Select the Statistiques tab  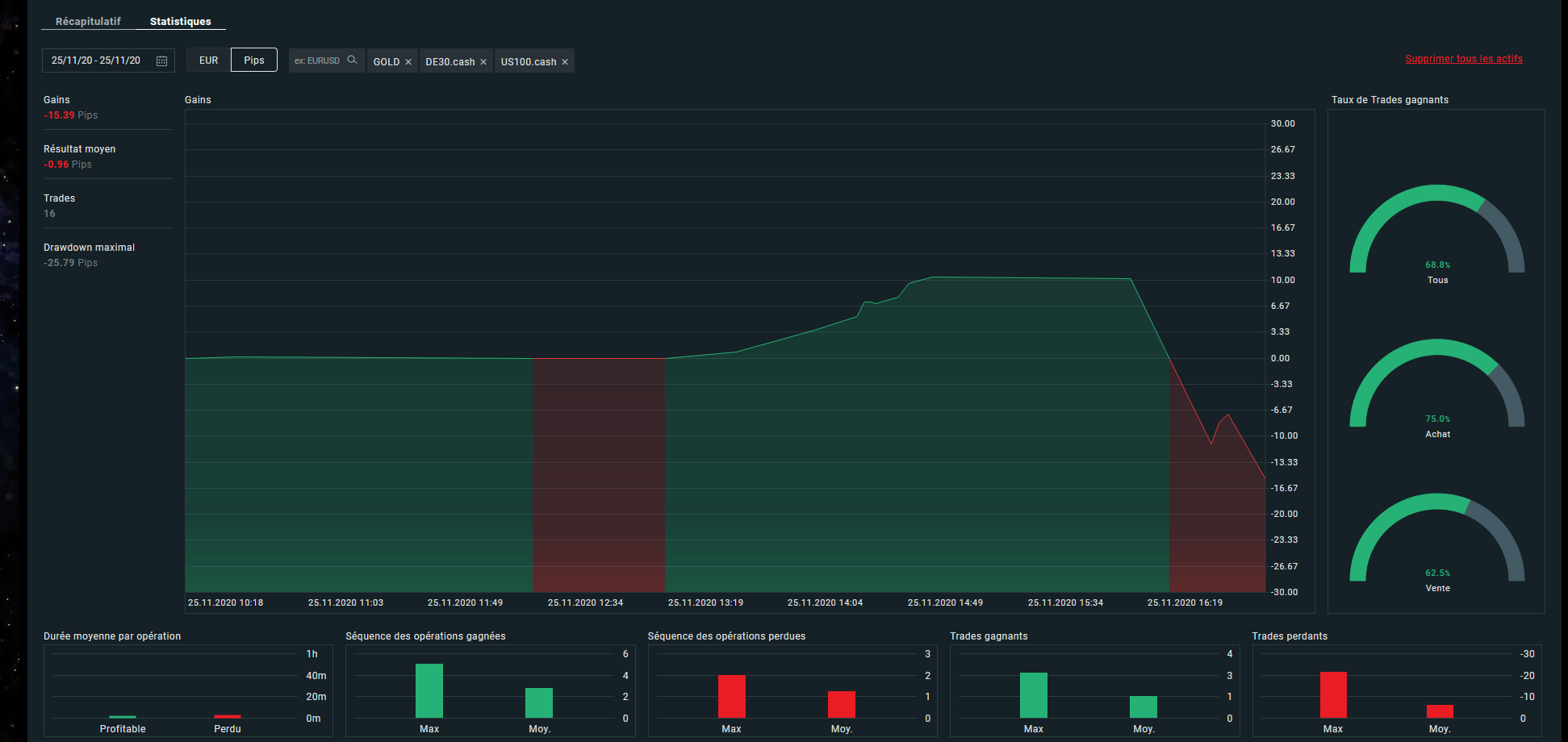[180, 22]
